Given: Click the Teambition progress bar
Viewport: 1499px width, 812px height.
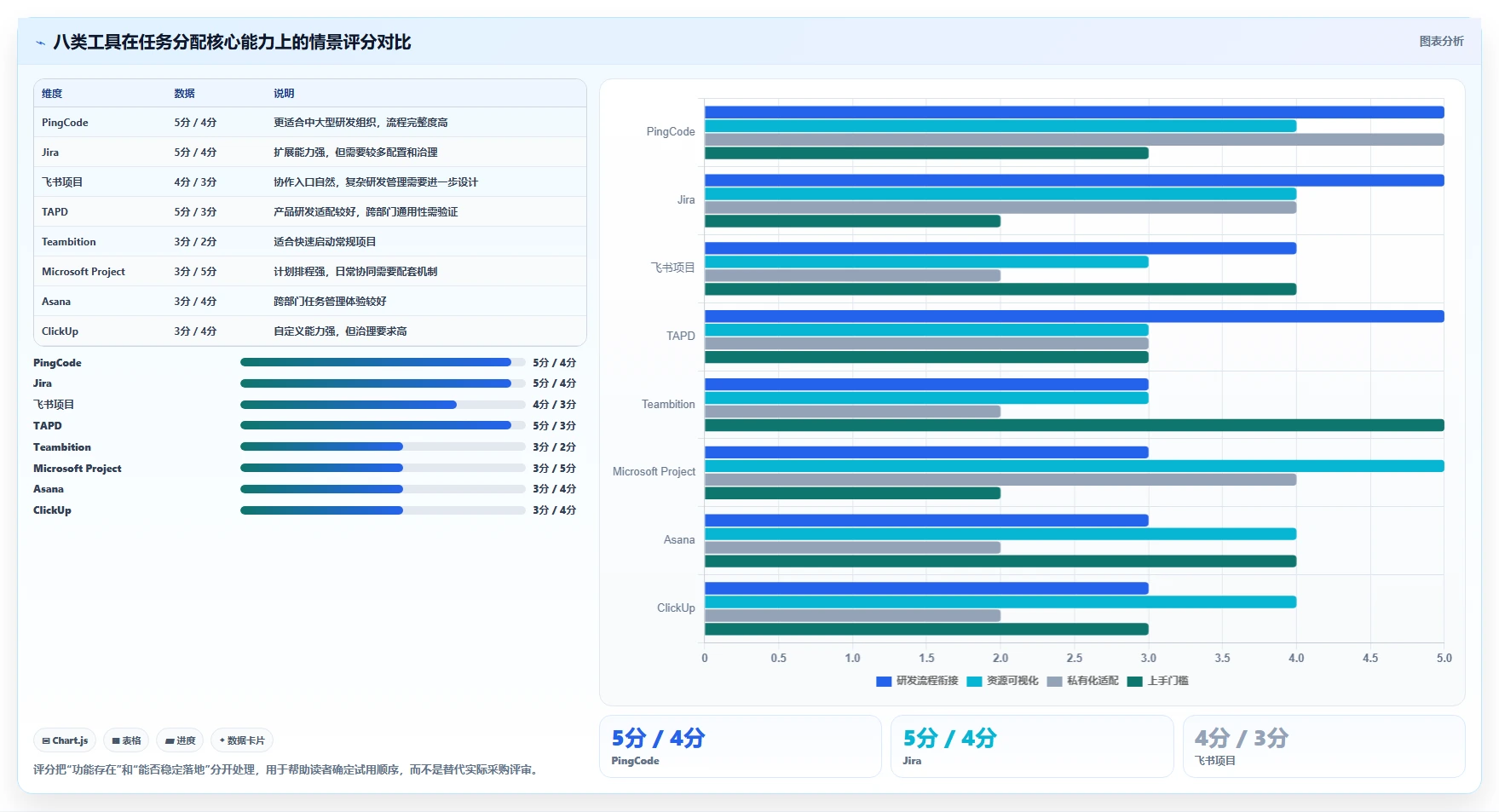Looking at the screenshot, I should pos(383,446).
